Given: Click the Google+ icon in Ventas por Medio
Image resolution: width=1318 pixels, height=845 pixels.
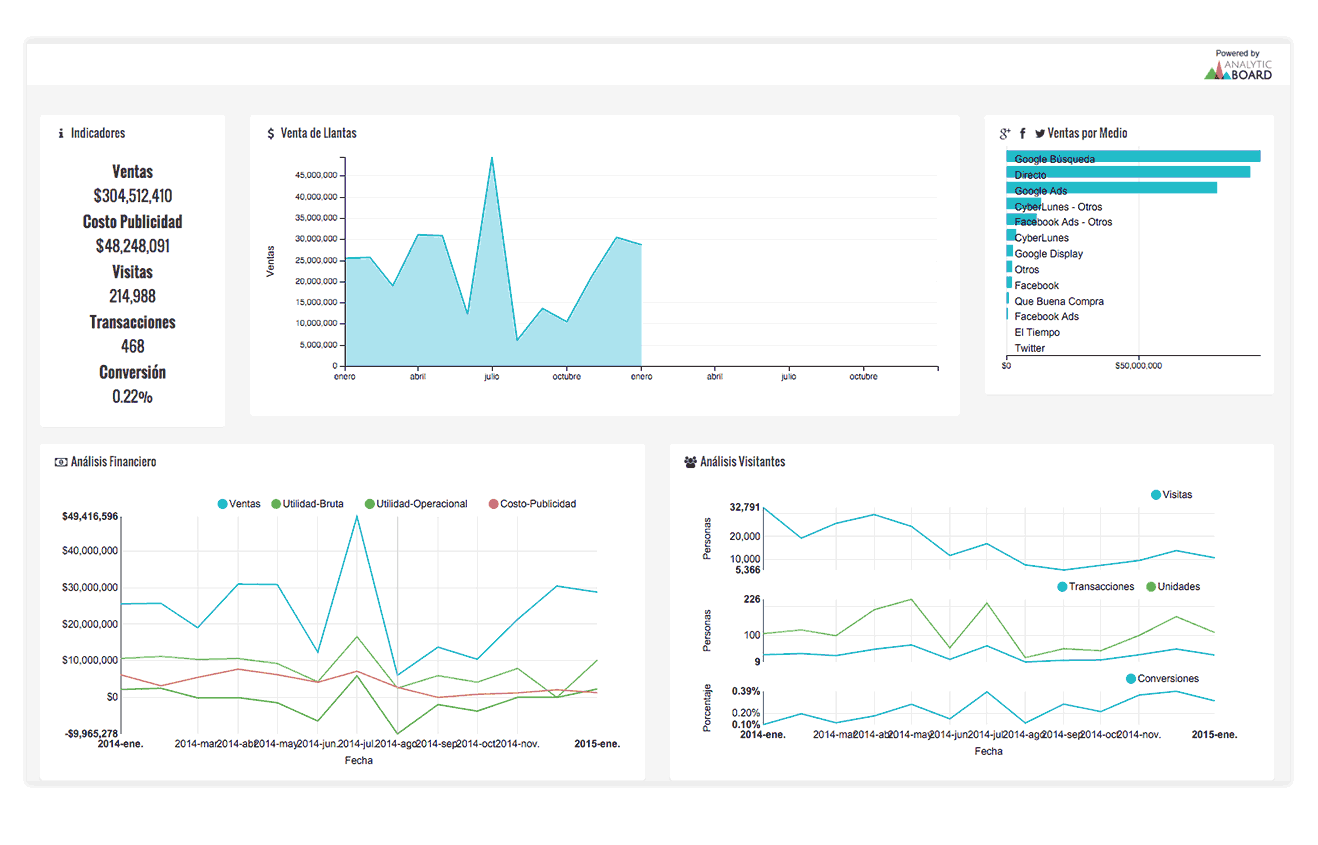Looking at the screenshot, I should (1005, 132).
